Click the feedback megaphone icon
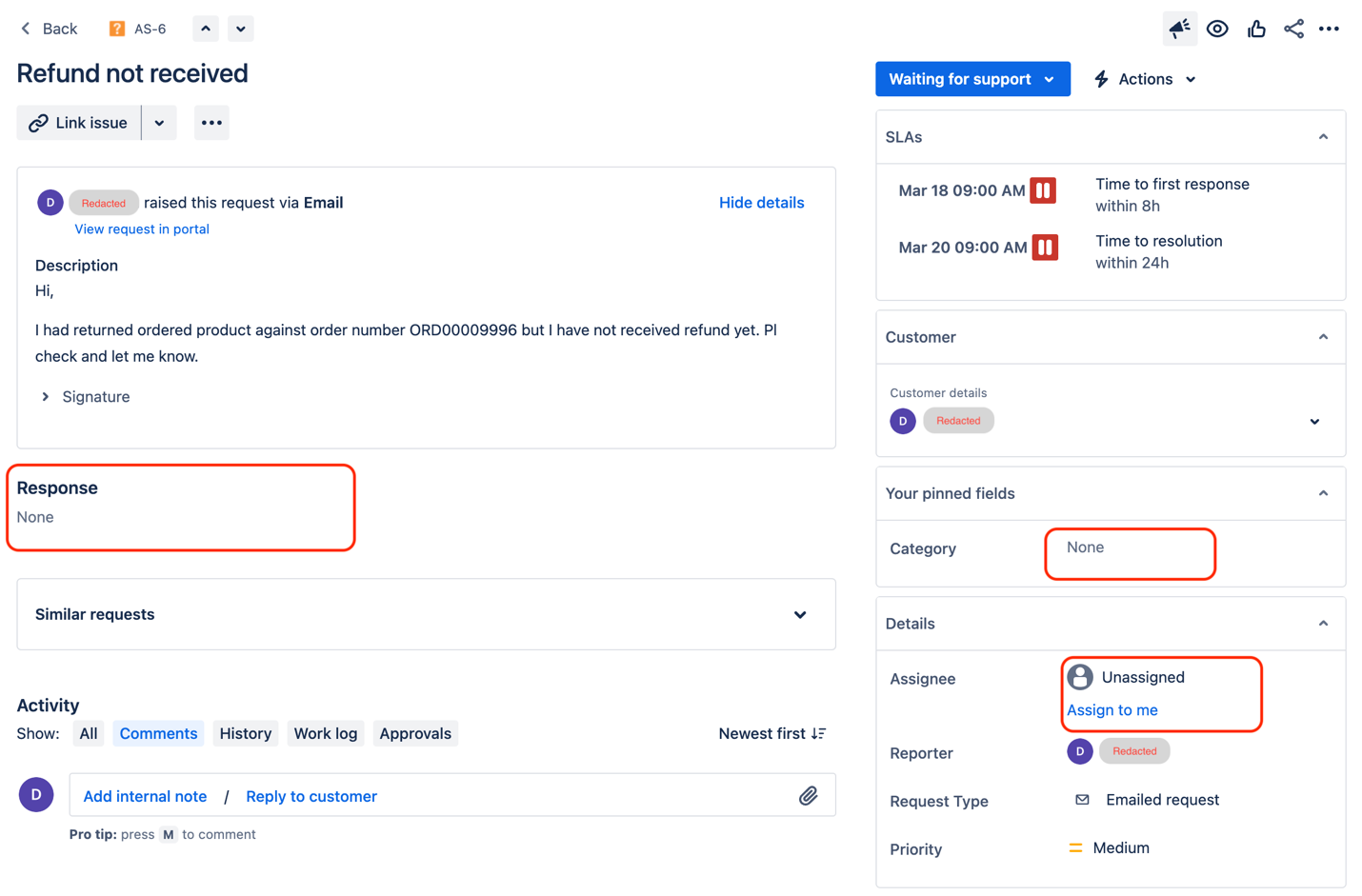 point(1179,29)
